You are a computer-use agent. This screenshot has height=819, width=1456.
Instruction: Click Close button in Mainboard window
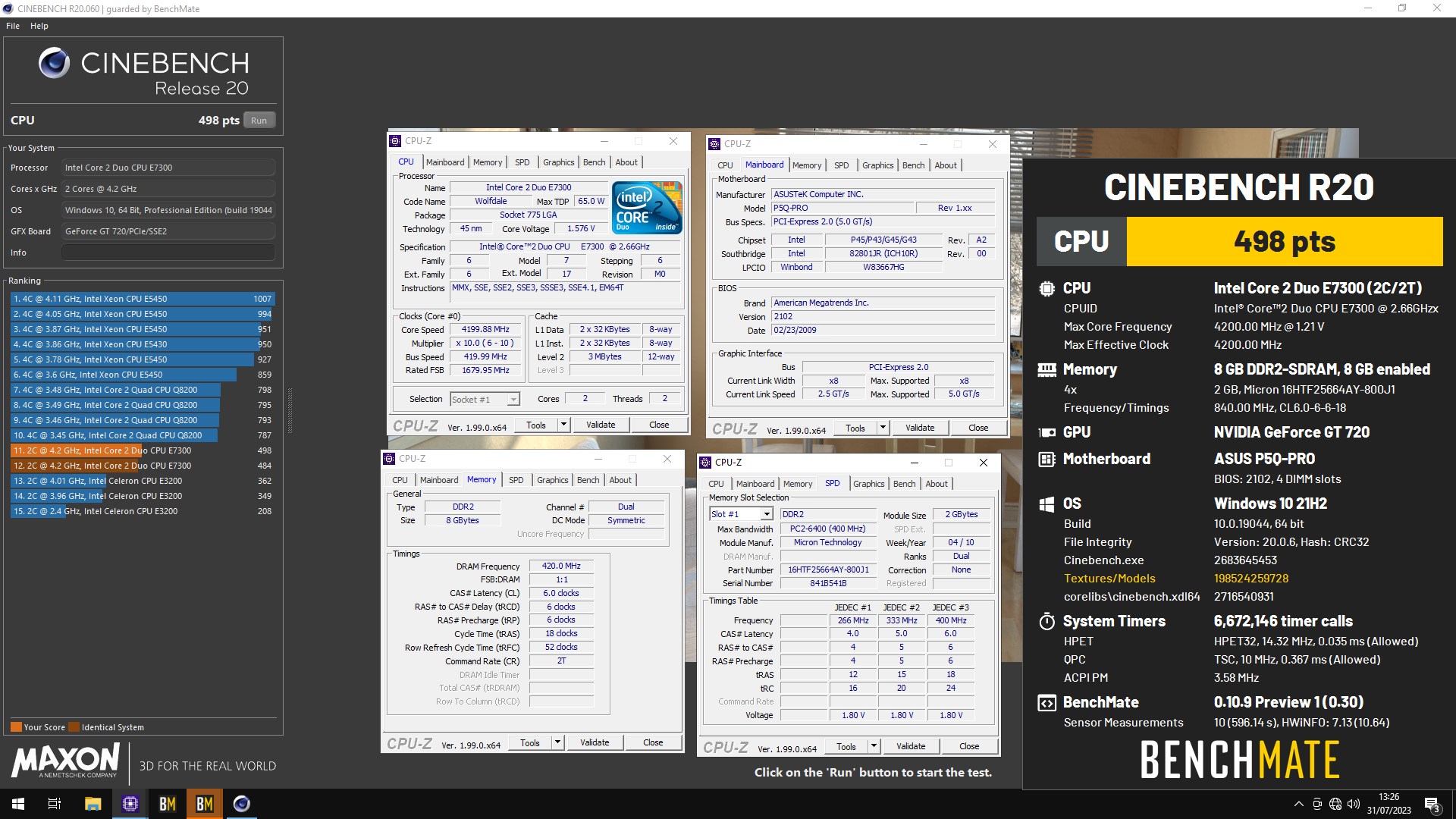coord(978,428)
